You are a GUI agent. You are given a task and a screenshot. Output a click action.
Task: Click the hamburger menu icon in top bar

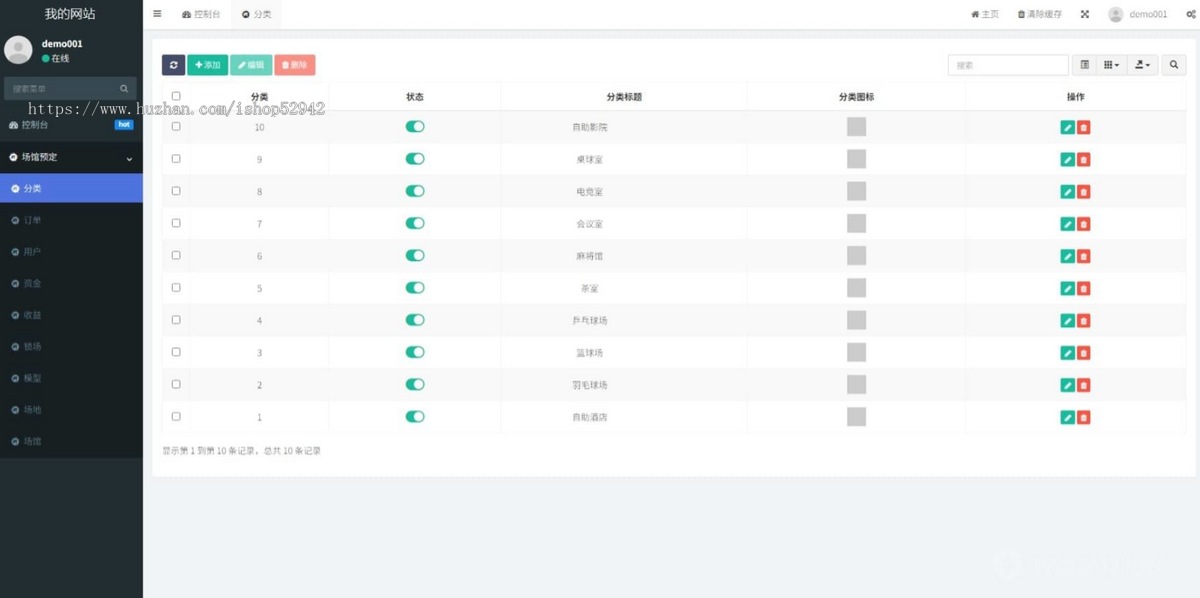pyautogui.click(x=157, y=14)
